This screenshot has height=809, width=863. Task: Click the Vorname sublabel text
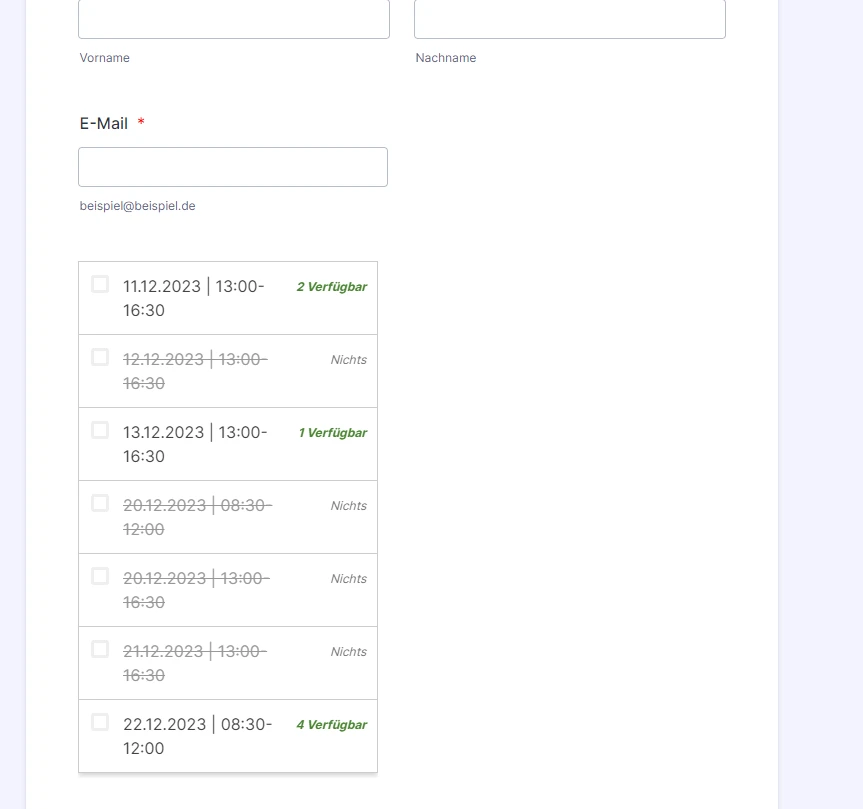pos(104,58)
